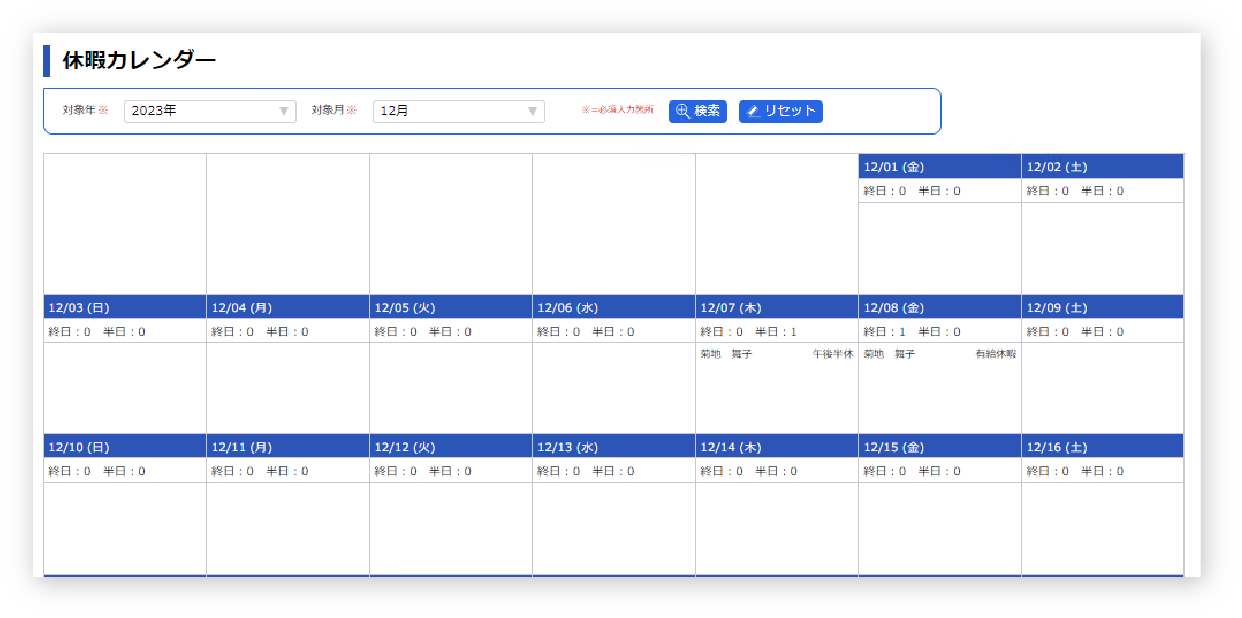Select the 12/02 (土) date header

pos(1102,167)
